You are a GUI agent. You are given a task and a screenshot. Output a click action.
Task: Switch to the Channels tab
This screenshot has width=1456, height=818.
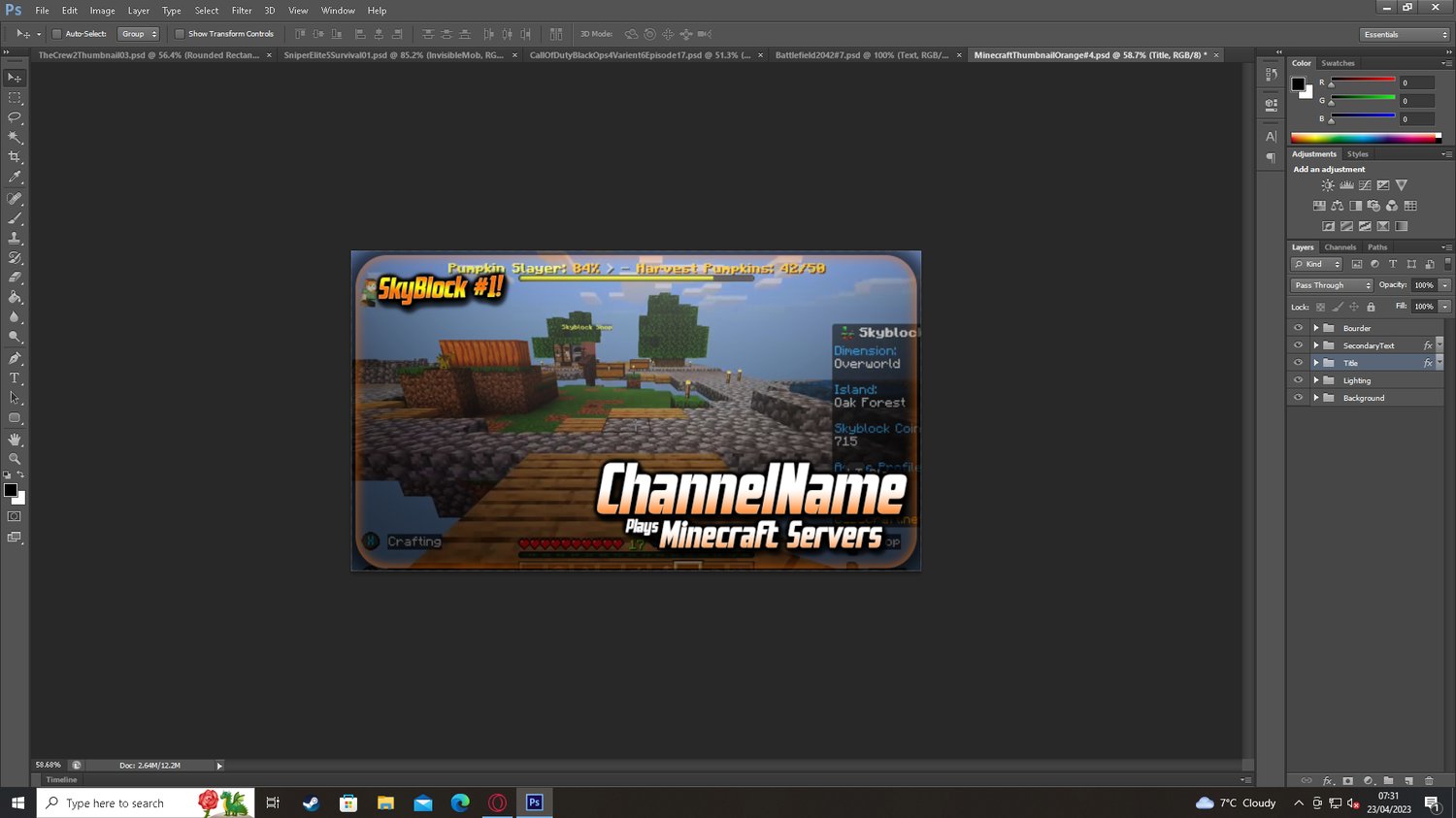pyautogui.click(x=1340, y=247)
